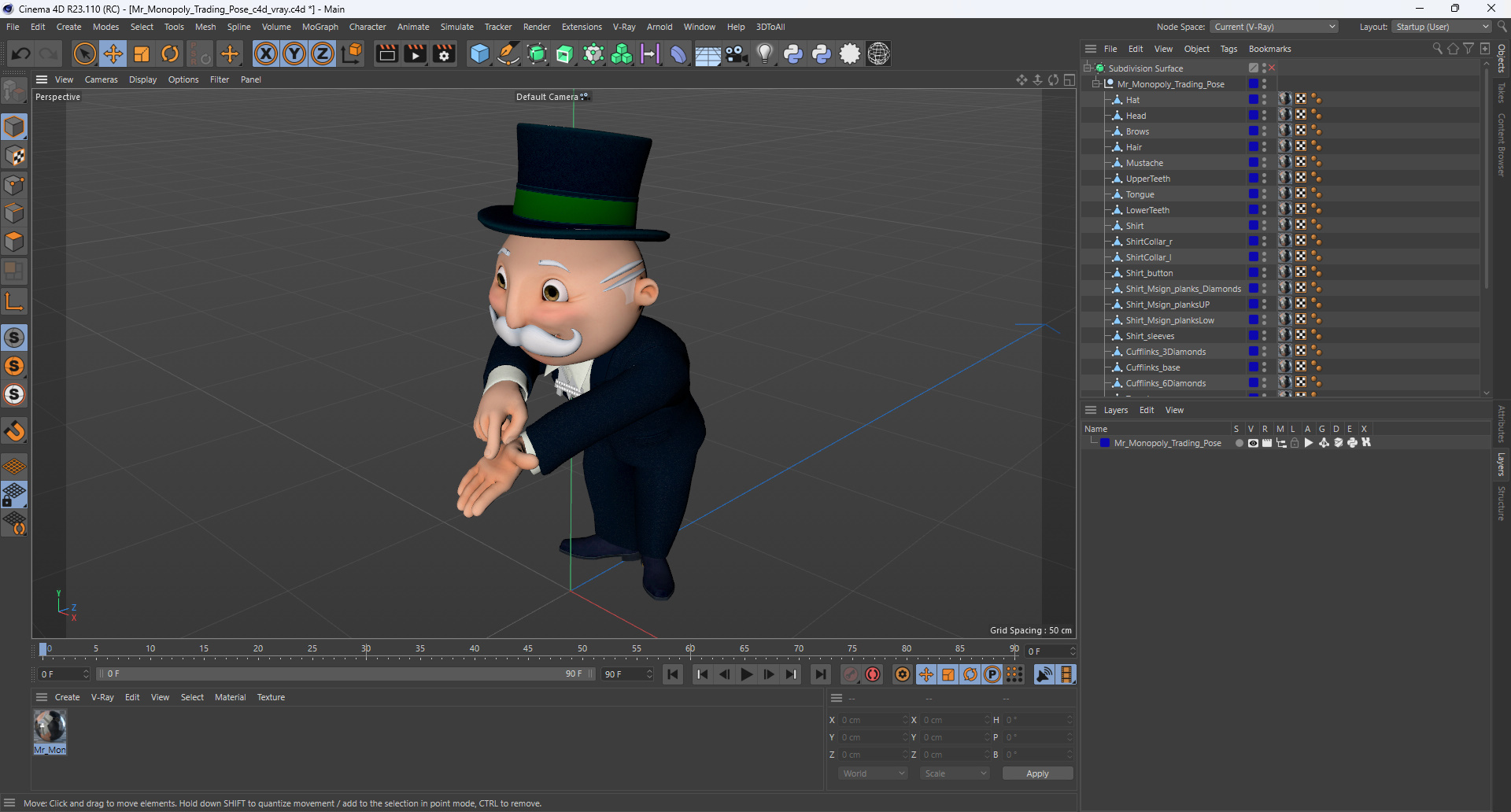Switch to Points mode icon
Image resolution: width=1511 pixels, height=812 pixels.
[x=14, y=185]
